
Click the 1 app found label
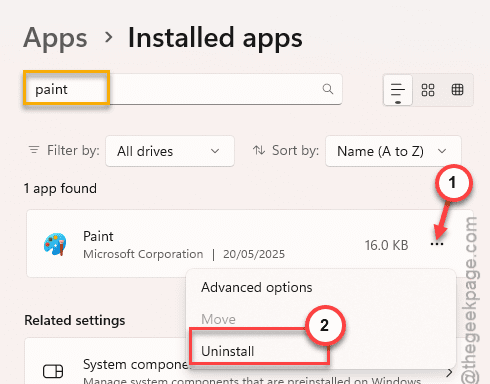[60, 188]
